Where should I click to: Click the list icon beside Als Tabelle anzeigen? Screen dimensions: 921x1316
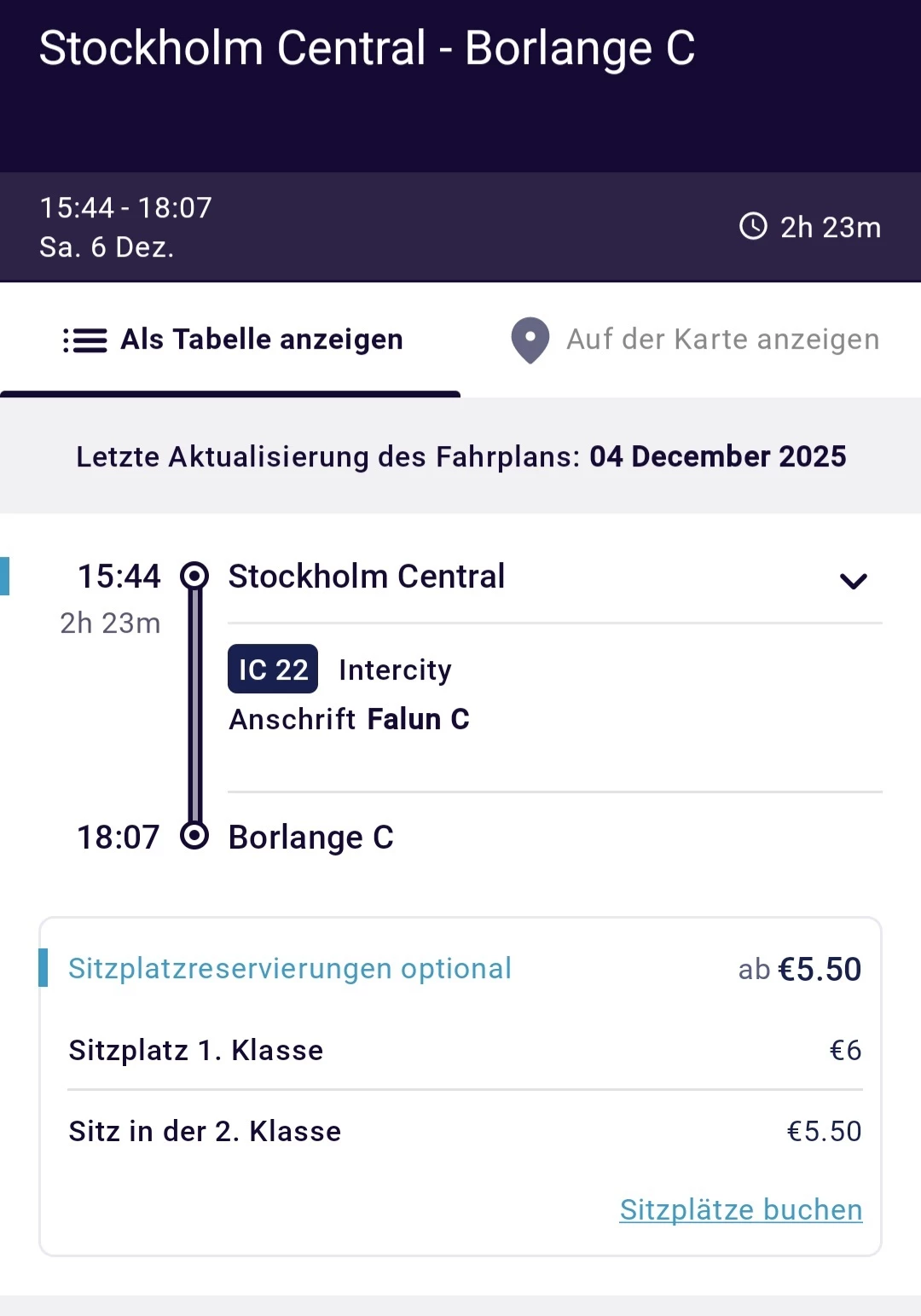pyautogui.click(x=85, y=340)
